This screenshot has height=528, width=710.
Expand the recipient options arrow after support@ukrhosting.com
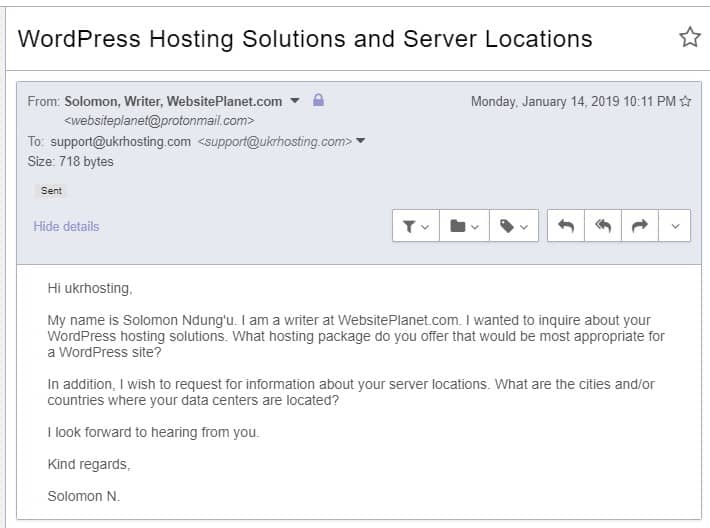tap(360, 141)
